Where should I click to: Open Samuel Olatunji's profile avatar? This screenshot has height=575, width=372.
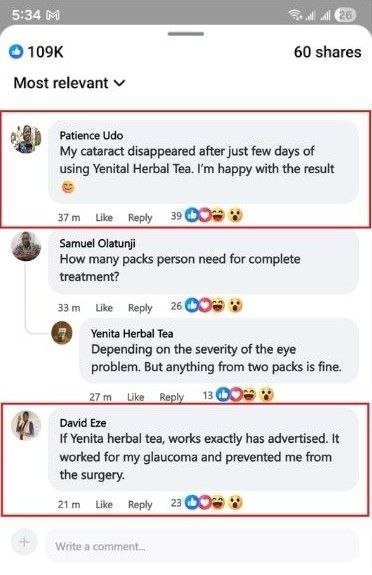(x=26, y=246)
